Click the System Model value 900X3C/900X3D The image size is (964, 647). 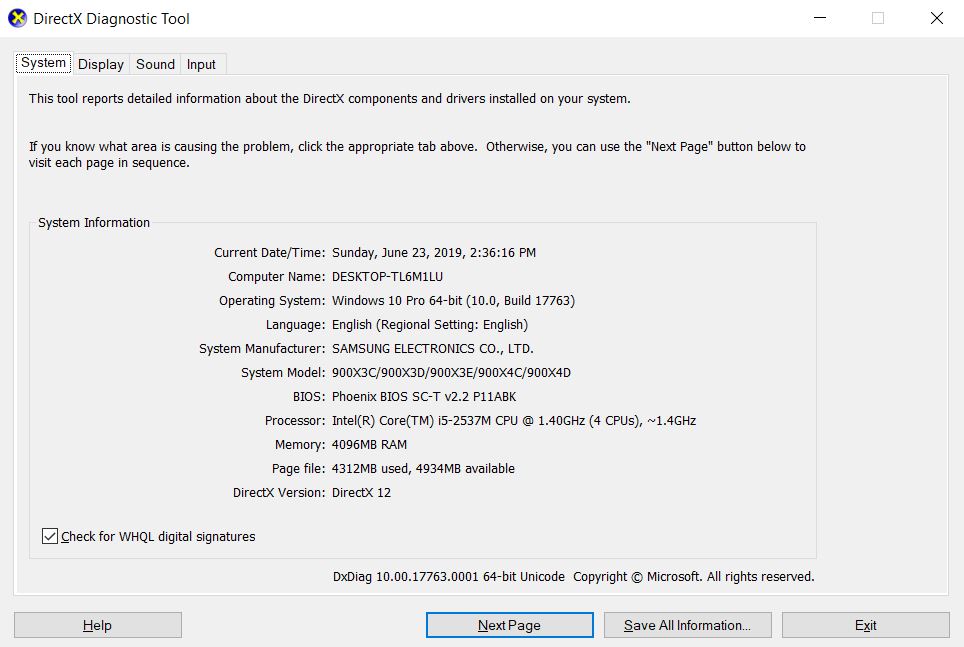pyautogui.click(x=451, y=373)
